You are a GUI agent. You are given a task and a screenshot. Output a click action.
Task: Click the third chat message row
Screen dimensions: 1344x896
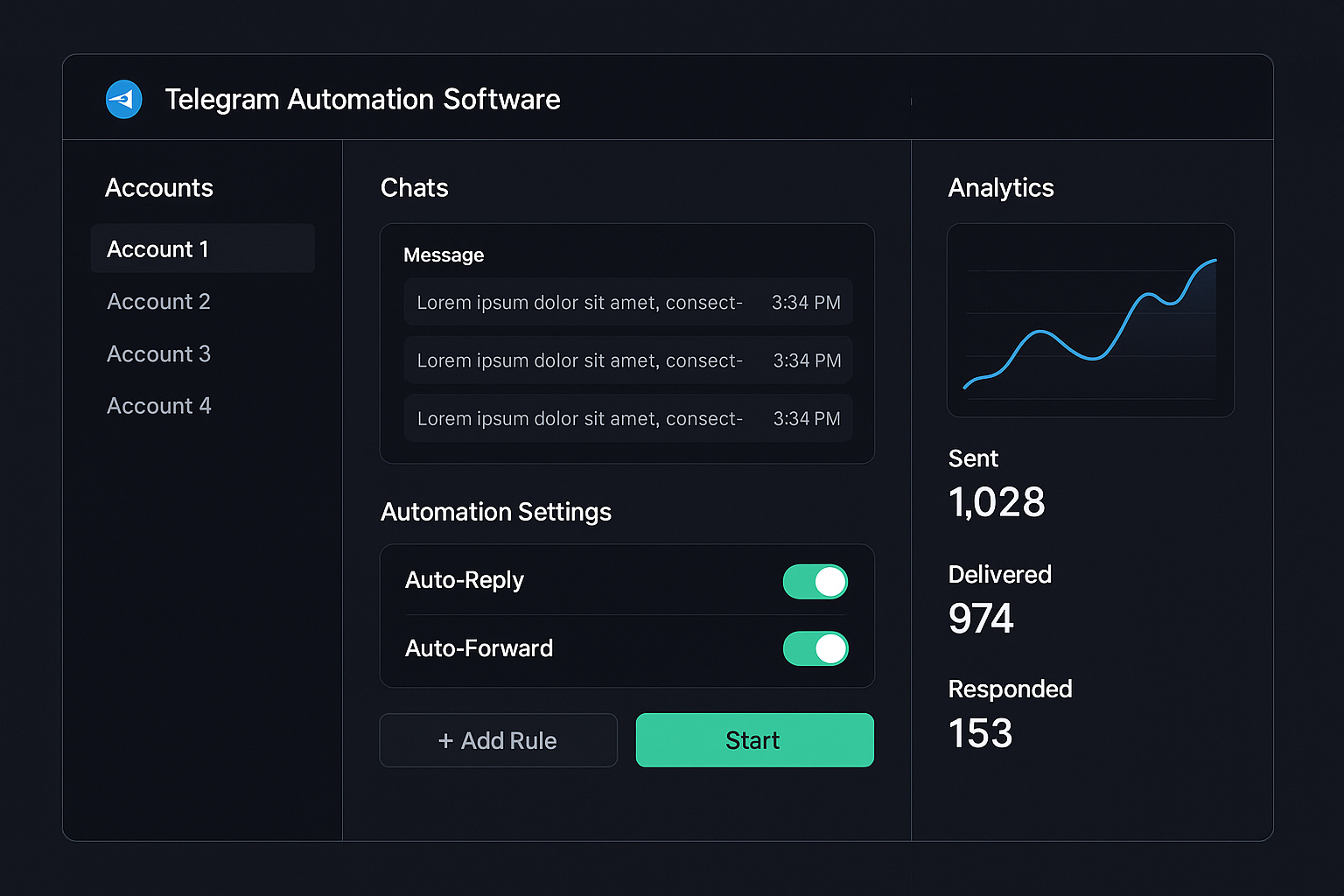click(626, 418)
